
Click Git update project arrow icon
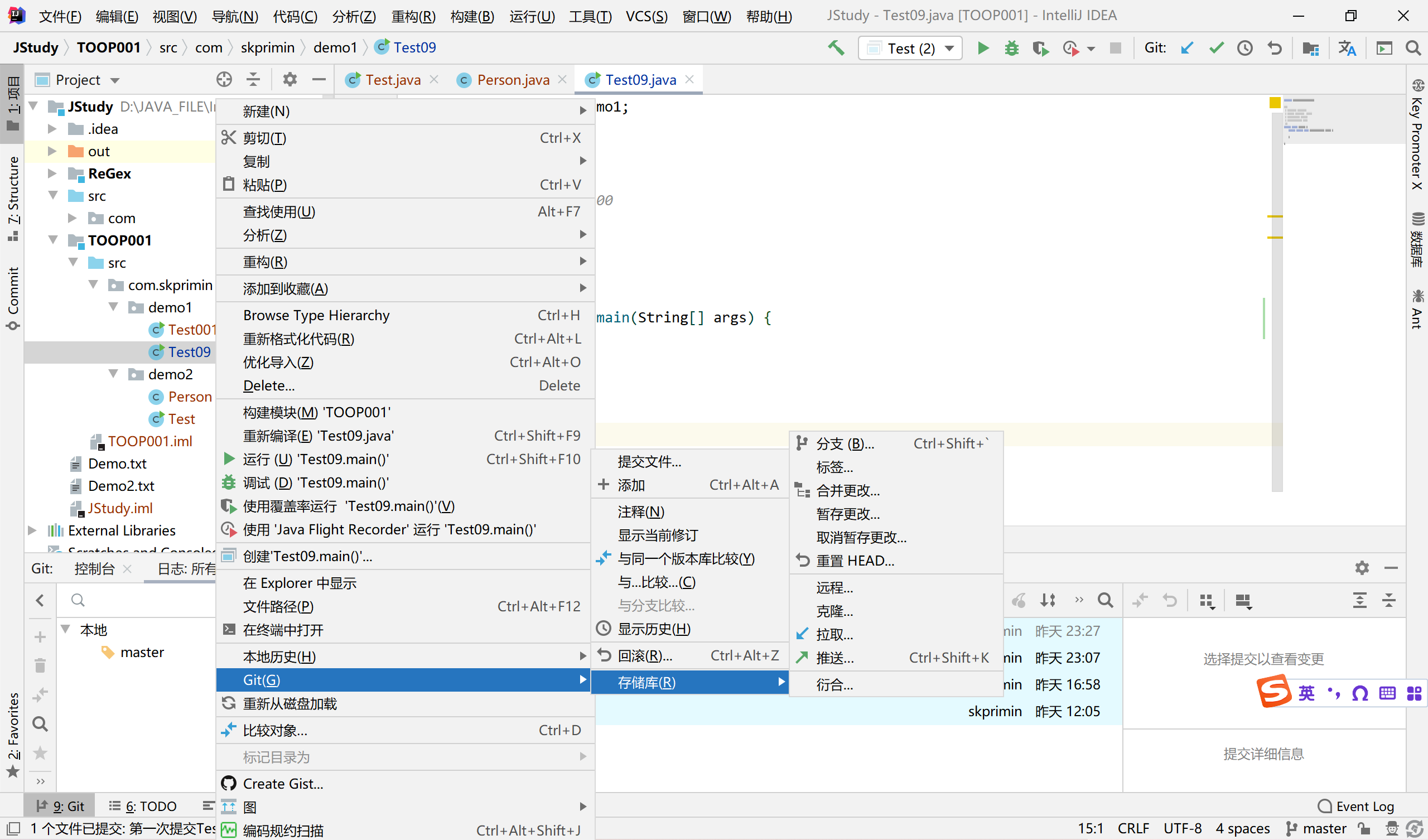coord(1186,48)
